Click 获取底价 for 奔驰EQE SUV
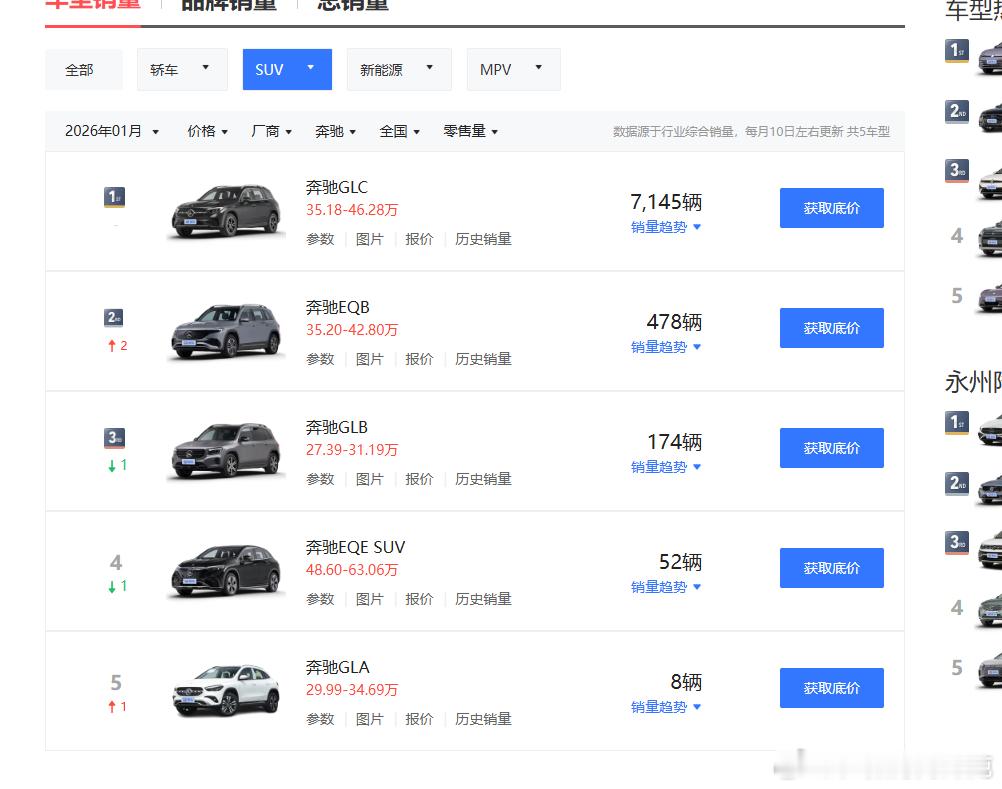This screenshot has width=1002, height=789. pyautogui.click(x=831, y=568)
